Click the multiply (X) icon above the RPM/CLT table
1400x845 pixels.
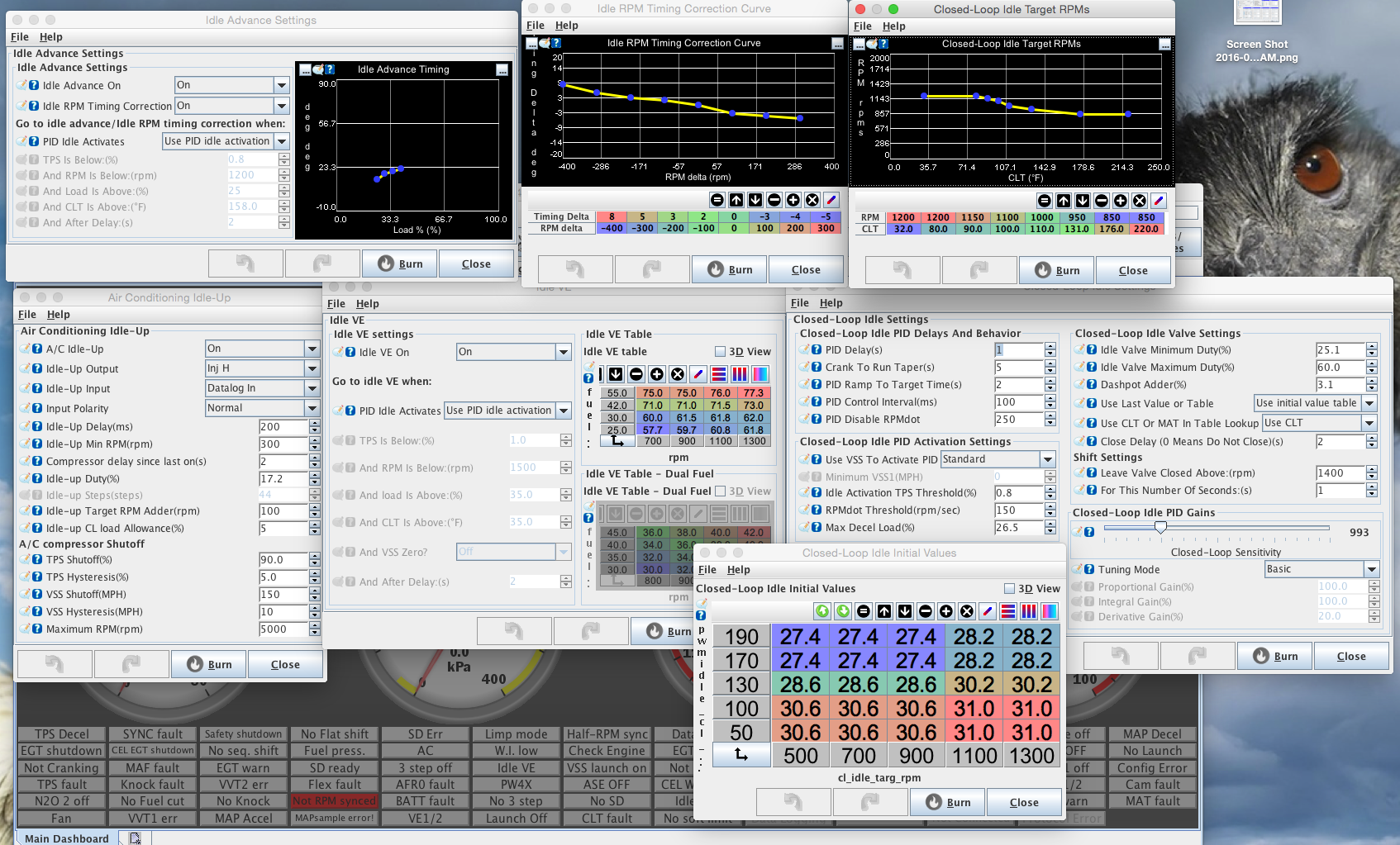click(1140, 201)
